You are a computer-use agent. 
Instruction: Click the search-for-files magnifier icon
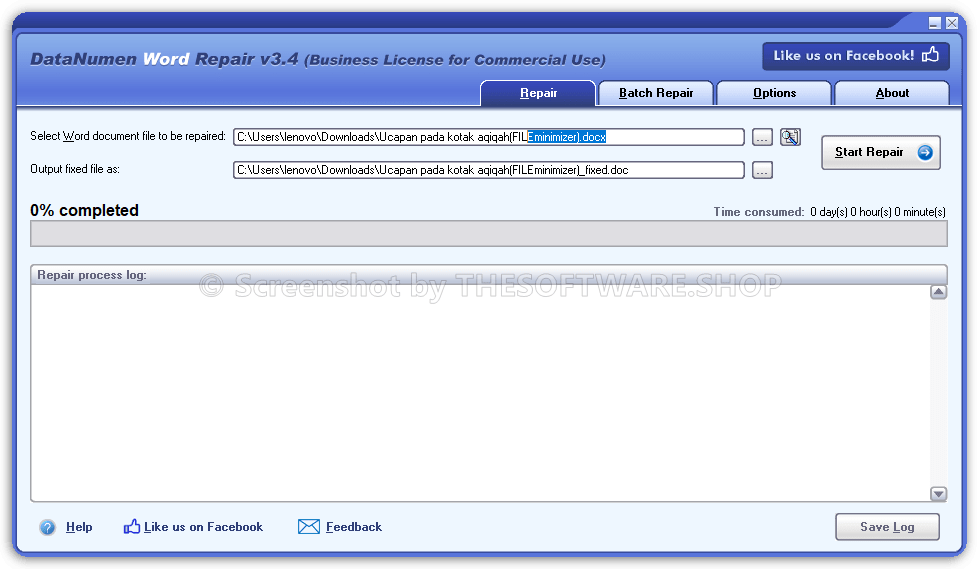(790, 137)
